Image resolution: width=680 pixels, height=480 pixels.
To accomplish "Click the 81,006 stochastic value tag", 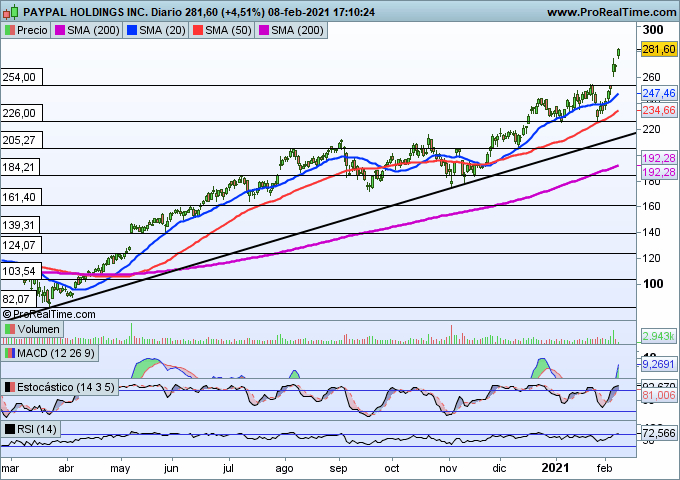I will coord(659,395).
